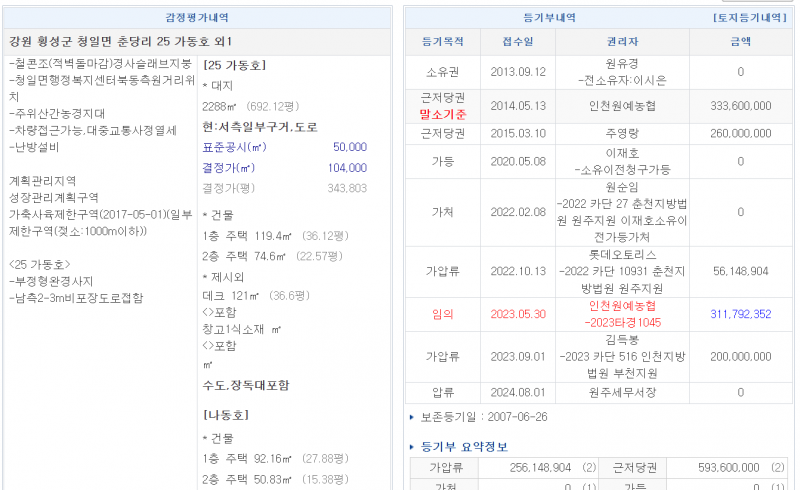Click the red 말소기준 label
The height and width of the screenshot is (490, 800).
pyautogui.click(x=443, y=113)
